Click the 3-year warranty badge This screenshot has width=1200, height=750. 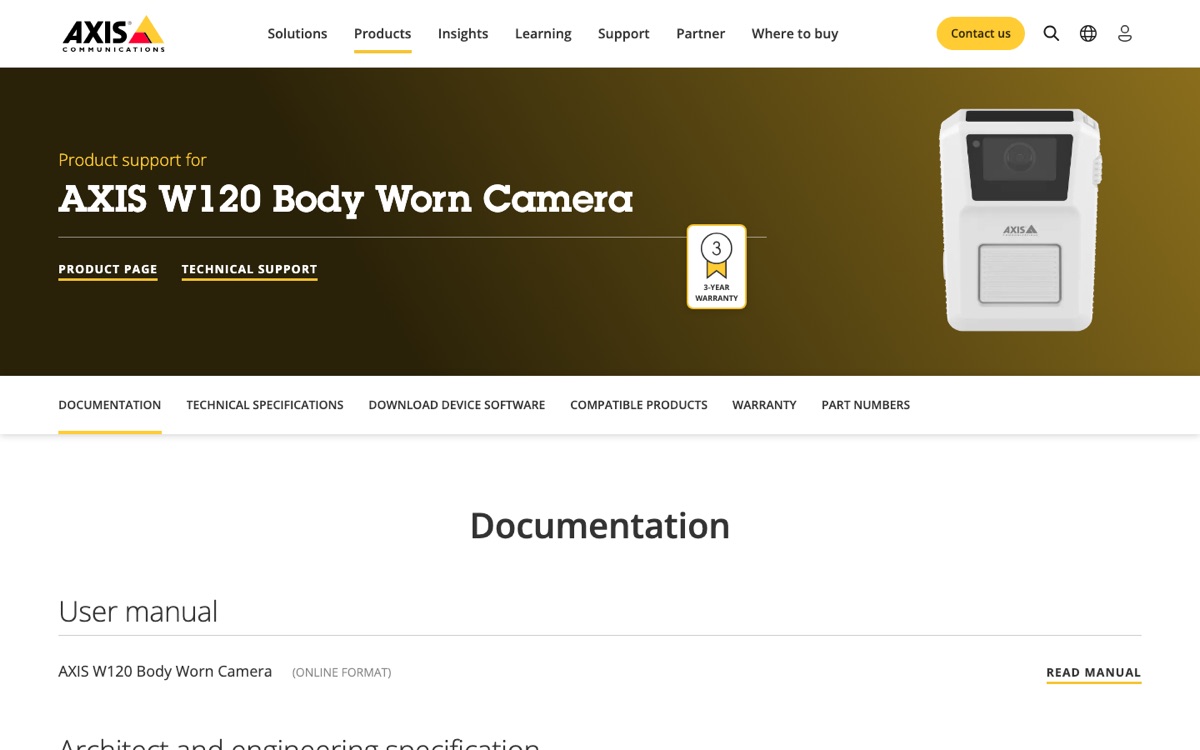coord(716,266)
